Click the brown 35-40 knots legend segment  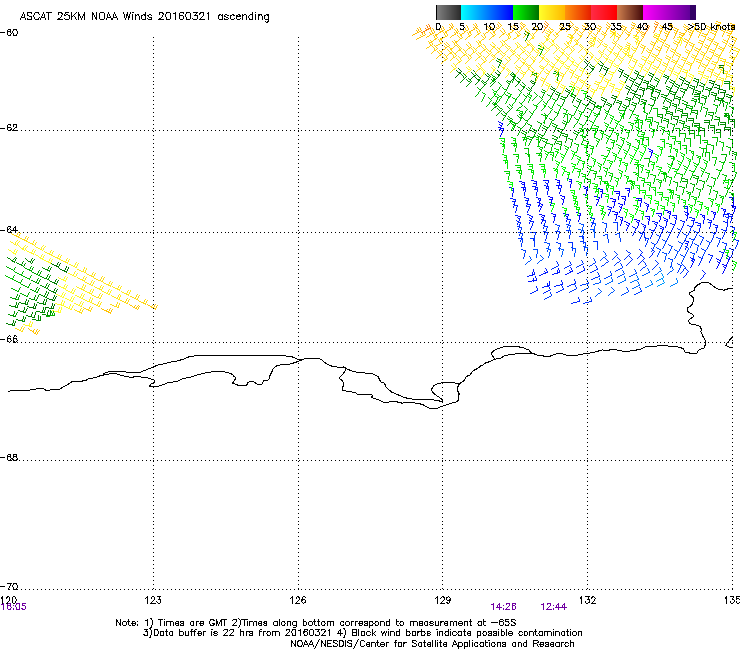point(630,12)
